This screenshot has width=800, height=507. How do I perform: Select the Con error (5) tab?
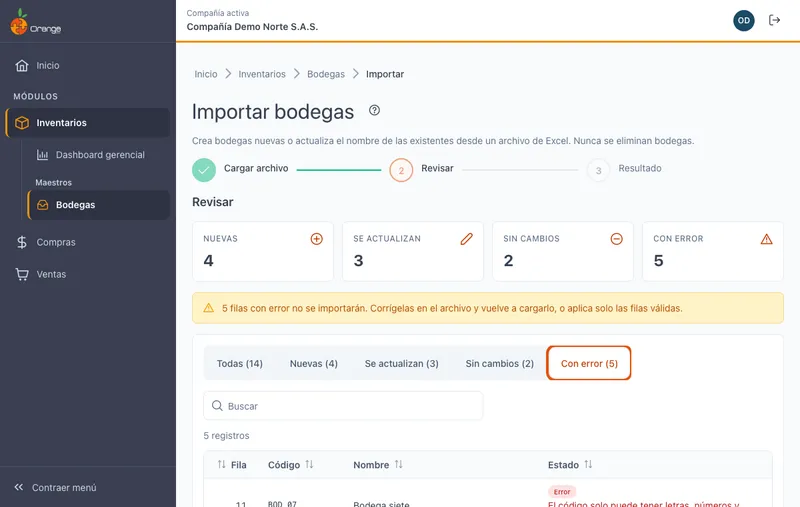click(x=589, y=363)
